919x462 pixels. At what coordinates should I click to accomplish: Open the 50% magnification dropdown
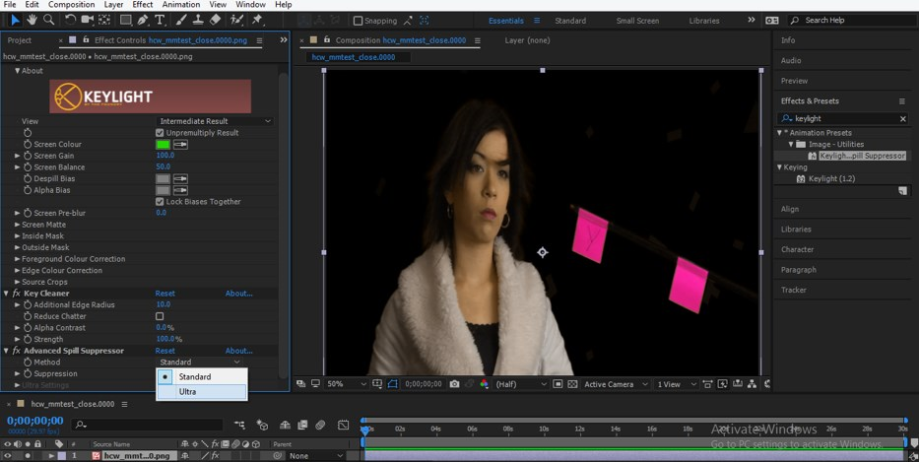click(346, 384)
